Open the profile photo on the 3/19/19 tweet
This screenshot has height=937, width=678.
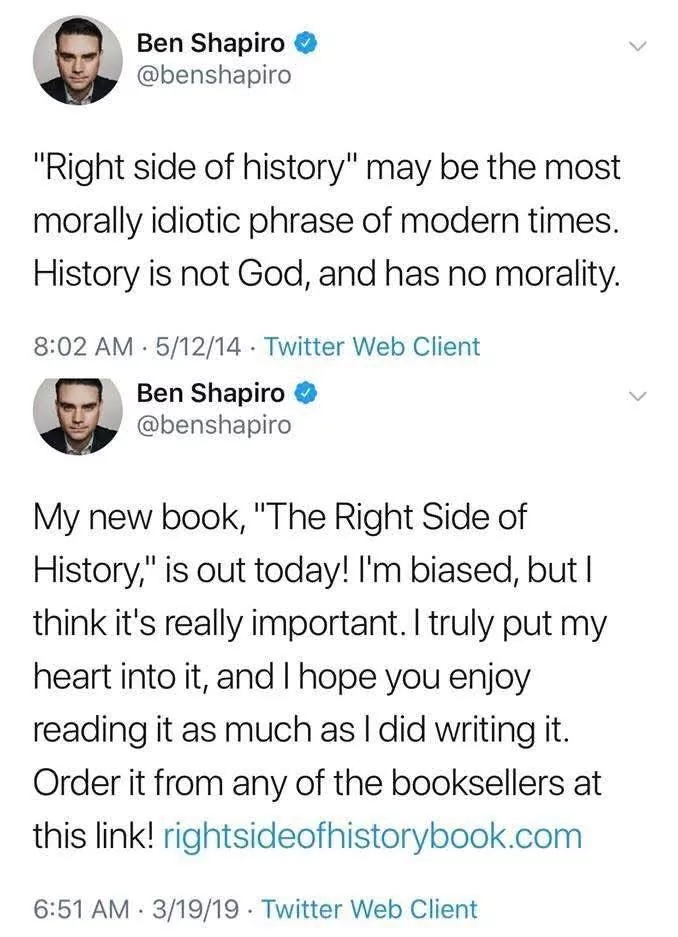click(x=77, y=411)
